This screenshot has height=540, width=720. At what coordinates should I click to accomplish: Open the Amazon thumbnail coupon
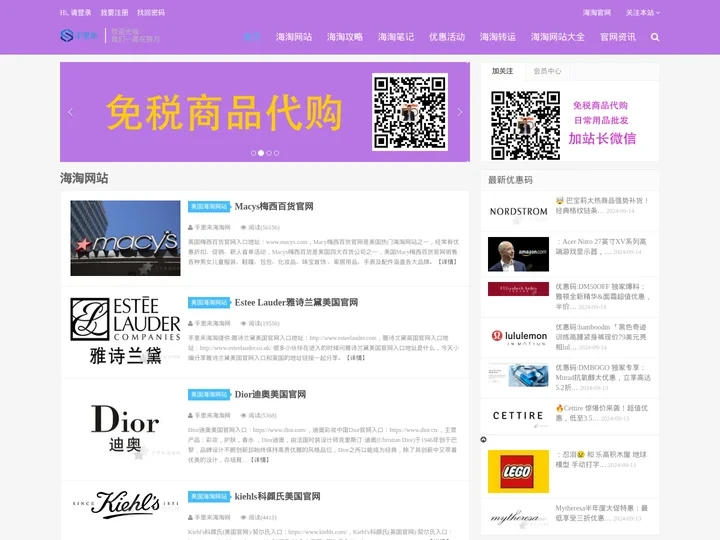coord(518,254)
